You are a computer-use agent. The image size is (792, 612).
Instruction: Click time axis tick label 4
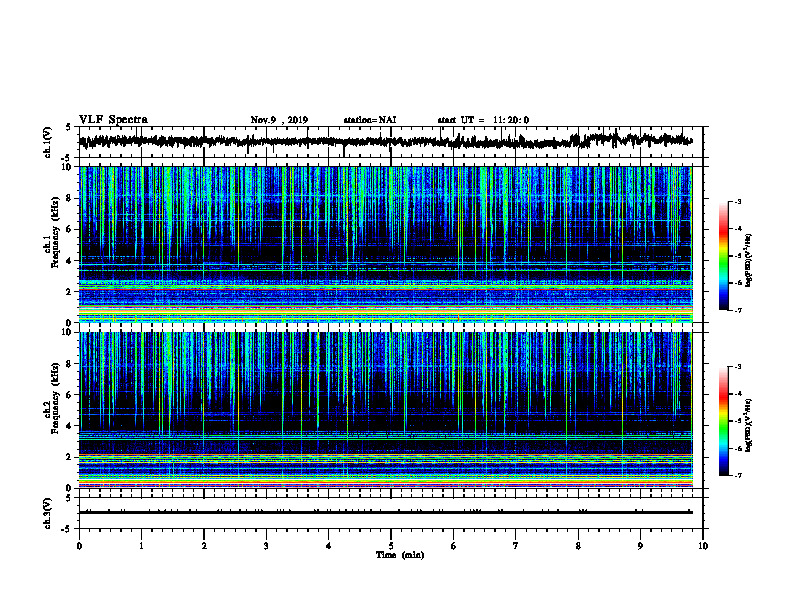pos(328,546)
